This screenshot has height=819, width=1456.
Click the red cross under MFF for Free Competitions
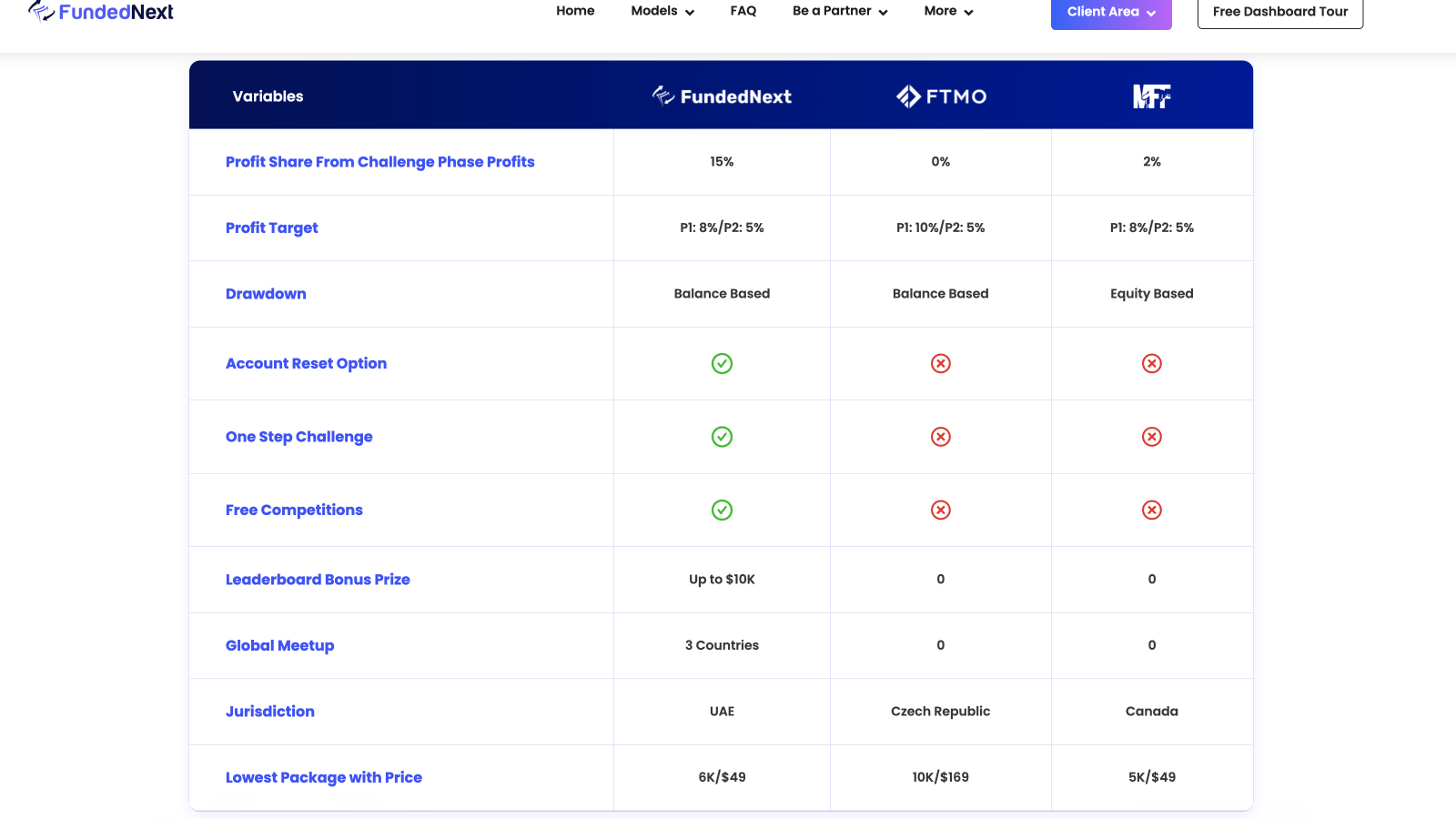tap(1152, 511)
